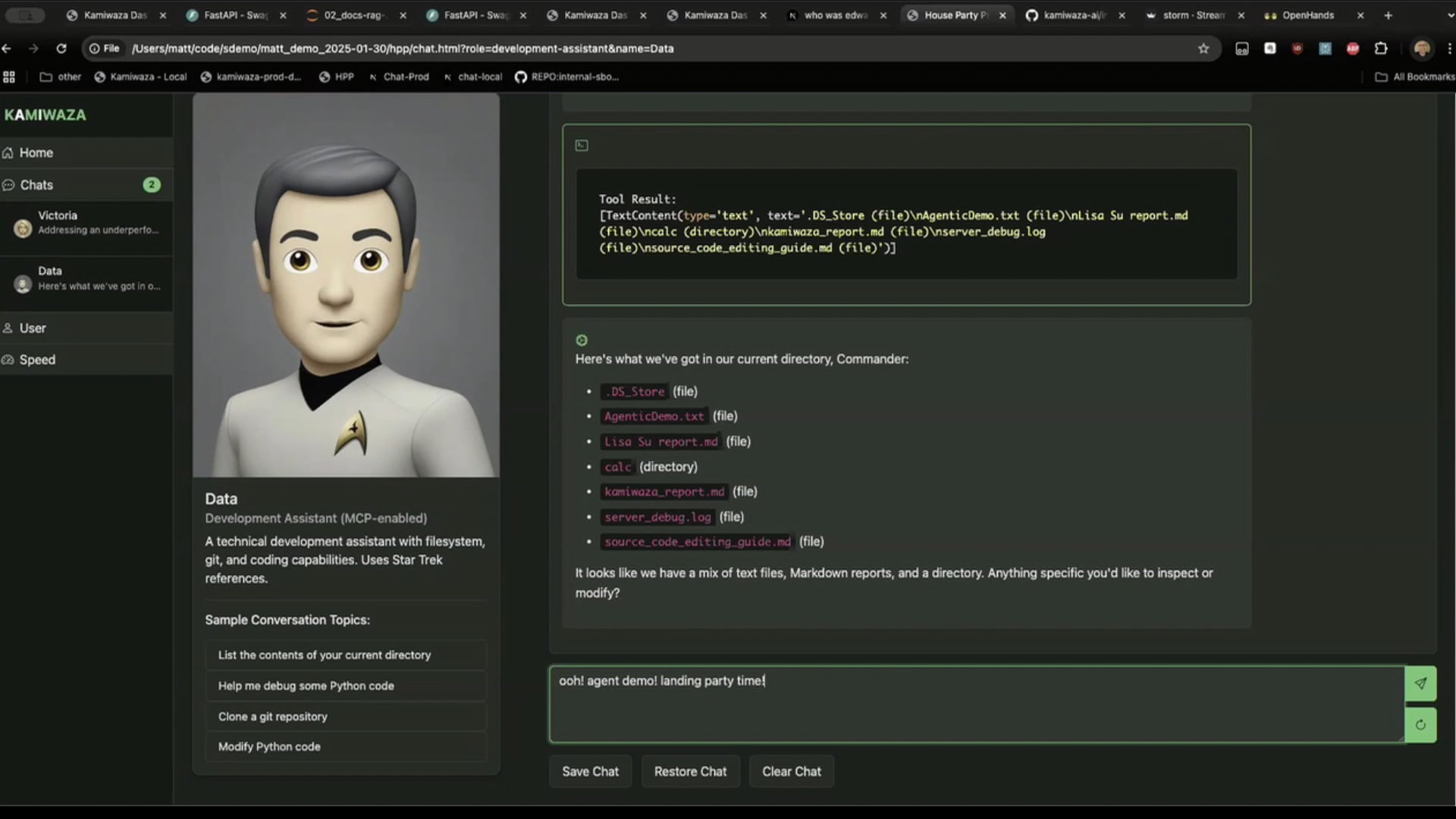Click the terminal icon in tool result box
Viewport: 1456px width, 819px height.
click(x=582, y=146)
